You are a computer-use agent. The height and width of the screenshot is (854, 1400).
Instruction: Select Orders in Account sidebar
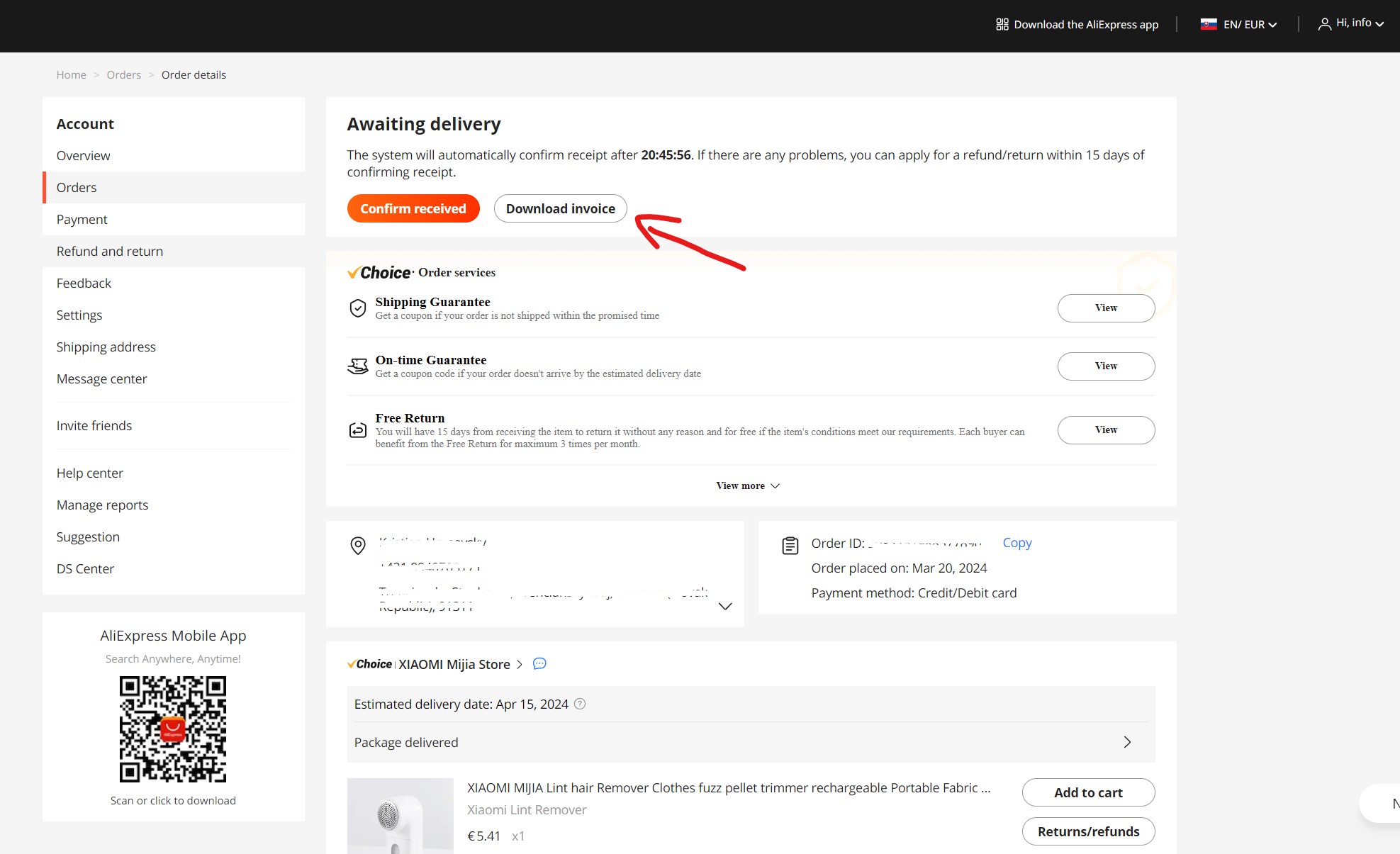coord(174,188)
